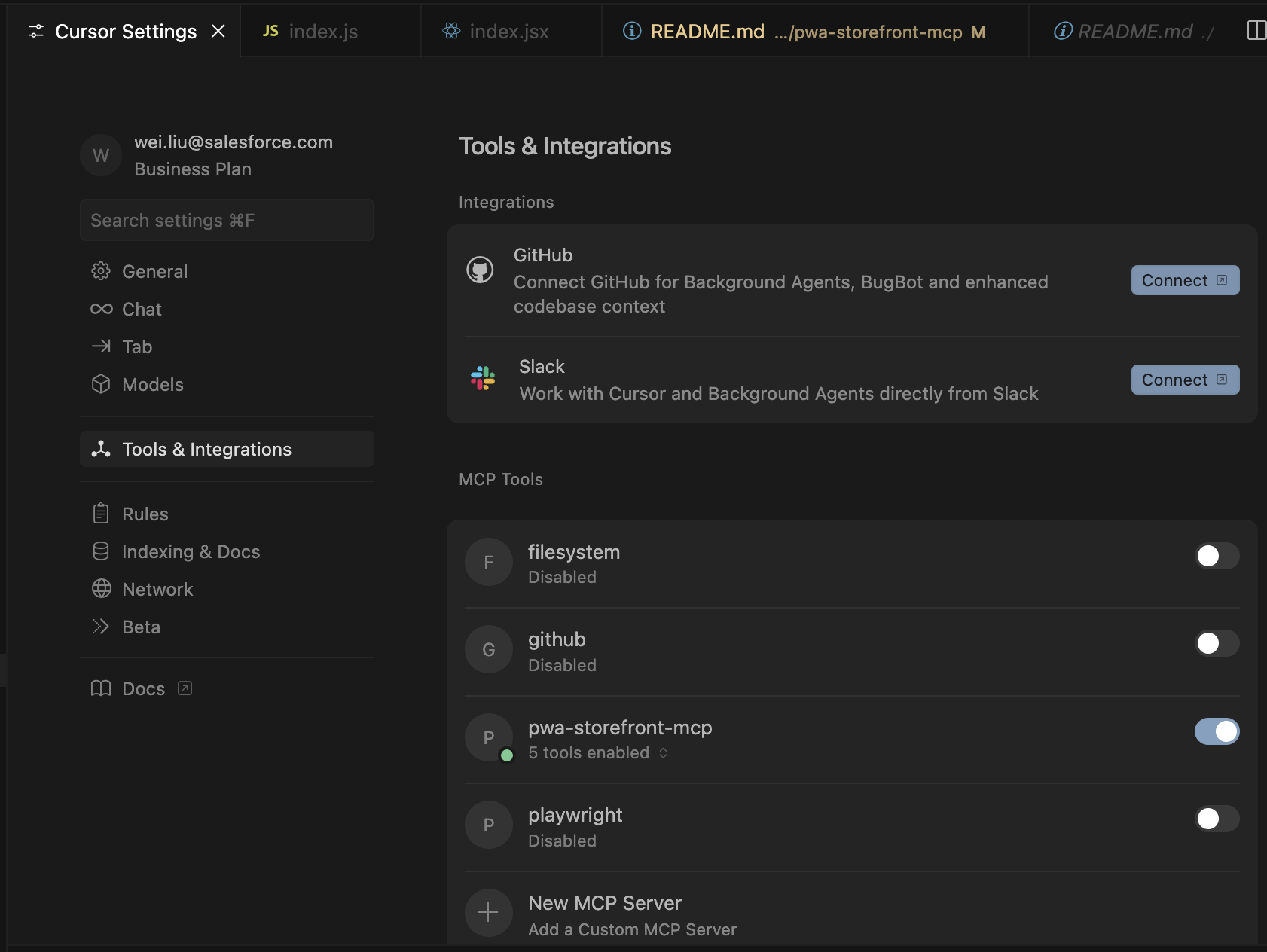Toggle the playwright MCP tool on
1267x952 pixels.
(1217, 819)
